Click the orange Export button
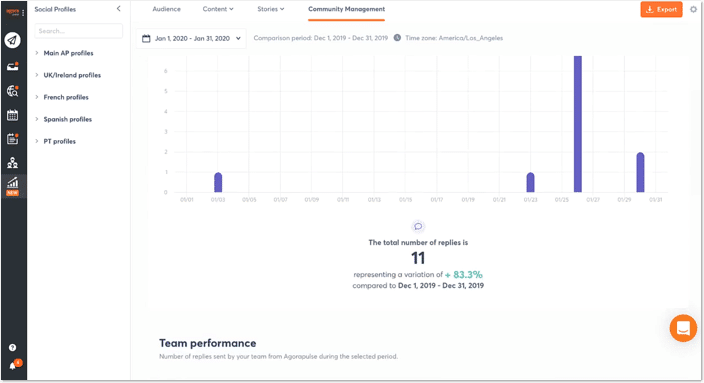The image size is (704, 383). [x=661, y=9]
